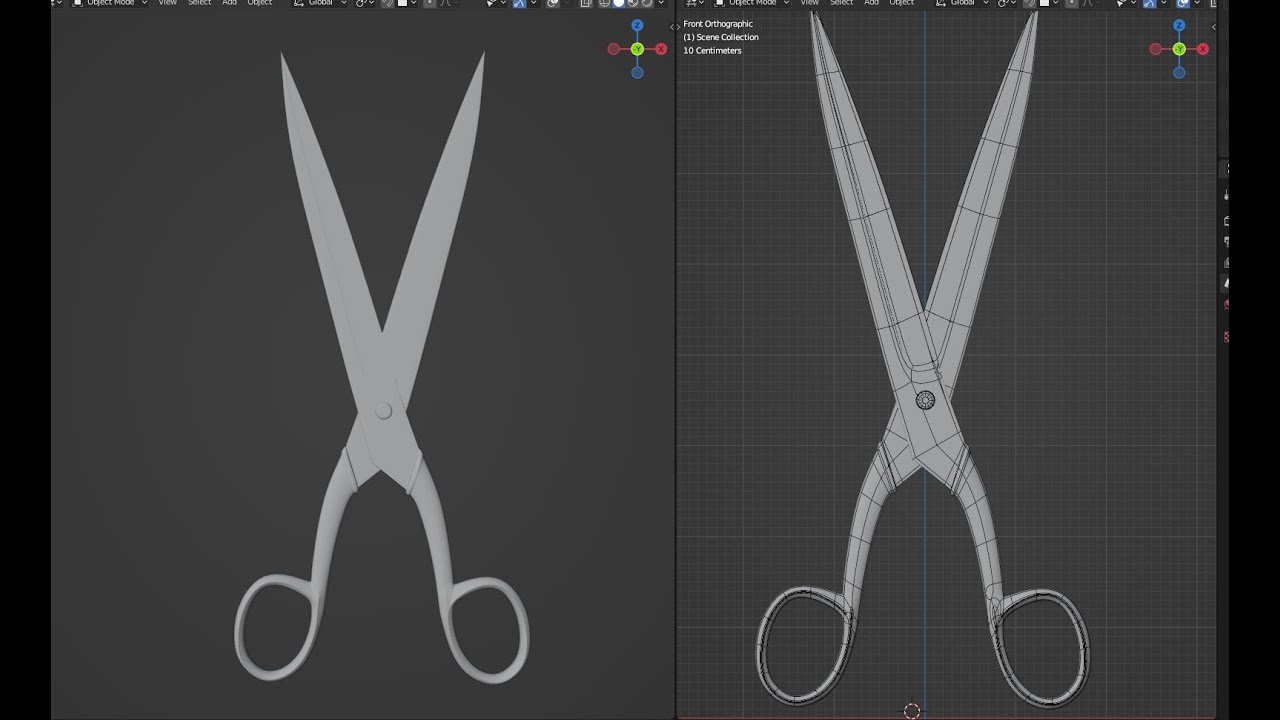Click the red X axis on right viewport gizmo

pos(1203,49)
